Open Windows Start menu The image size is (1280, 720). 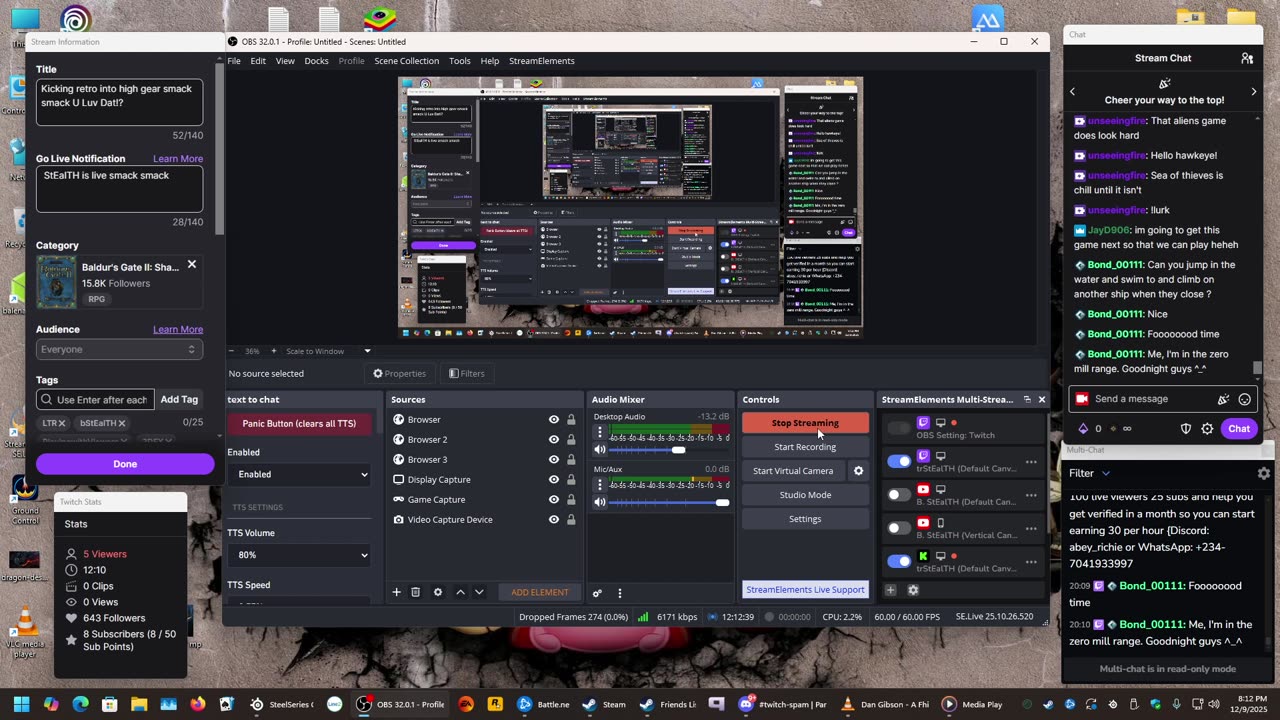tap(22, 704)
